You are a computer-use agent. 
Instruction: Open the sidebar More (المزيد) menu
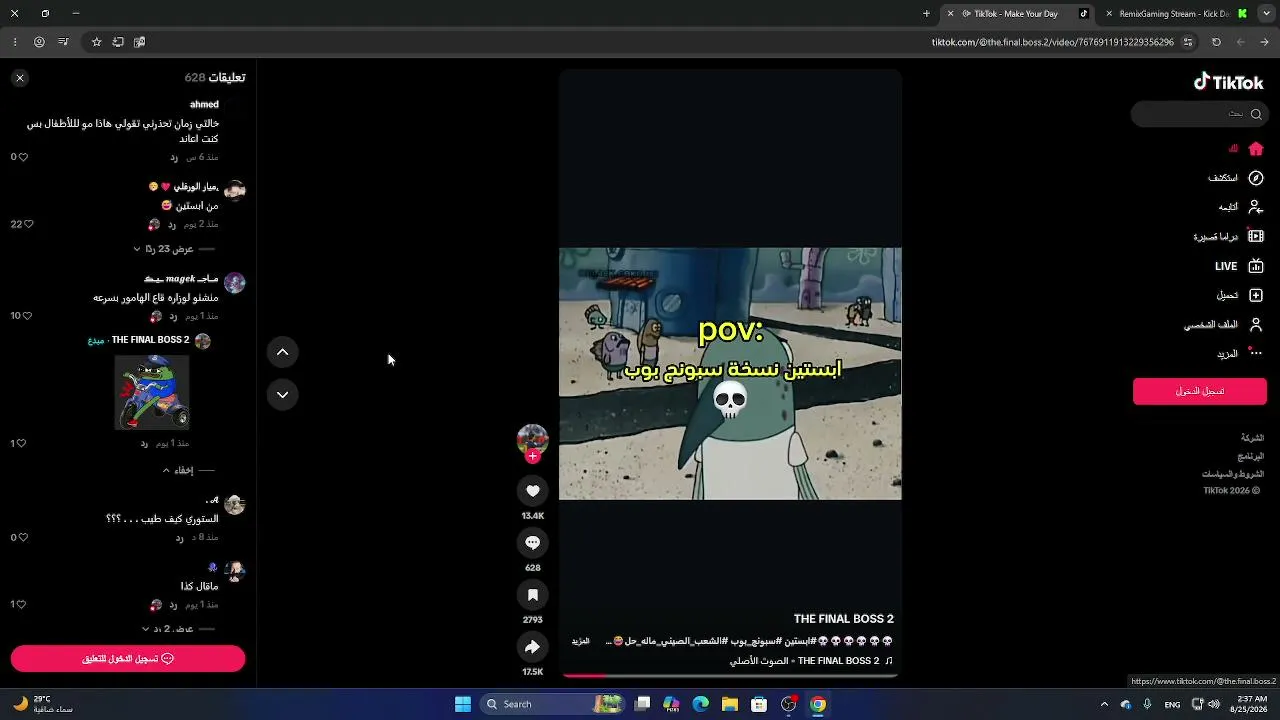point(1238,354)
